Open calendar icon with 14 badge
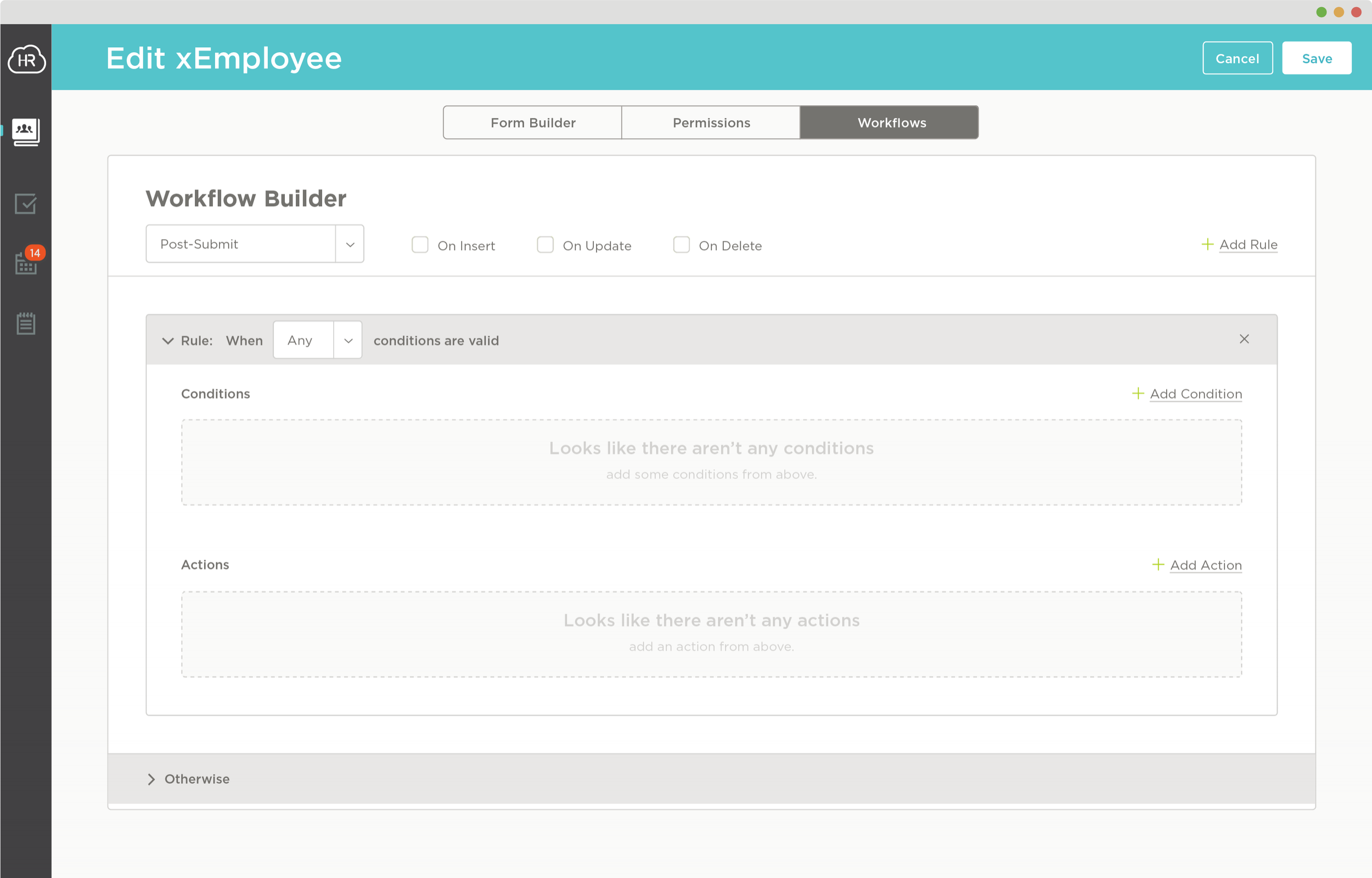This screenshot has height=878, width=1372. pyautogui.click(x=26, y=263)
